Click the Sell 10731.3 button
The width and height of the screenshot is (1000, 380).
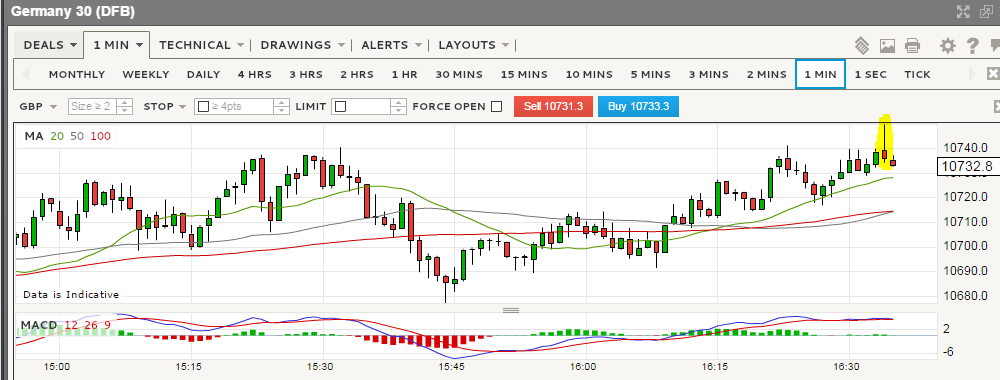click(554, 106)
